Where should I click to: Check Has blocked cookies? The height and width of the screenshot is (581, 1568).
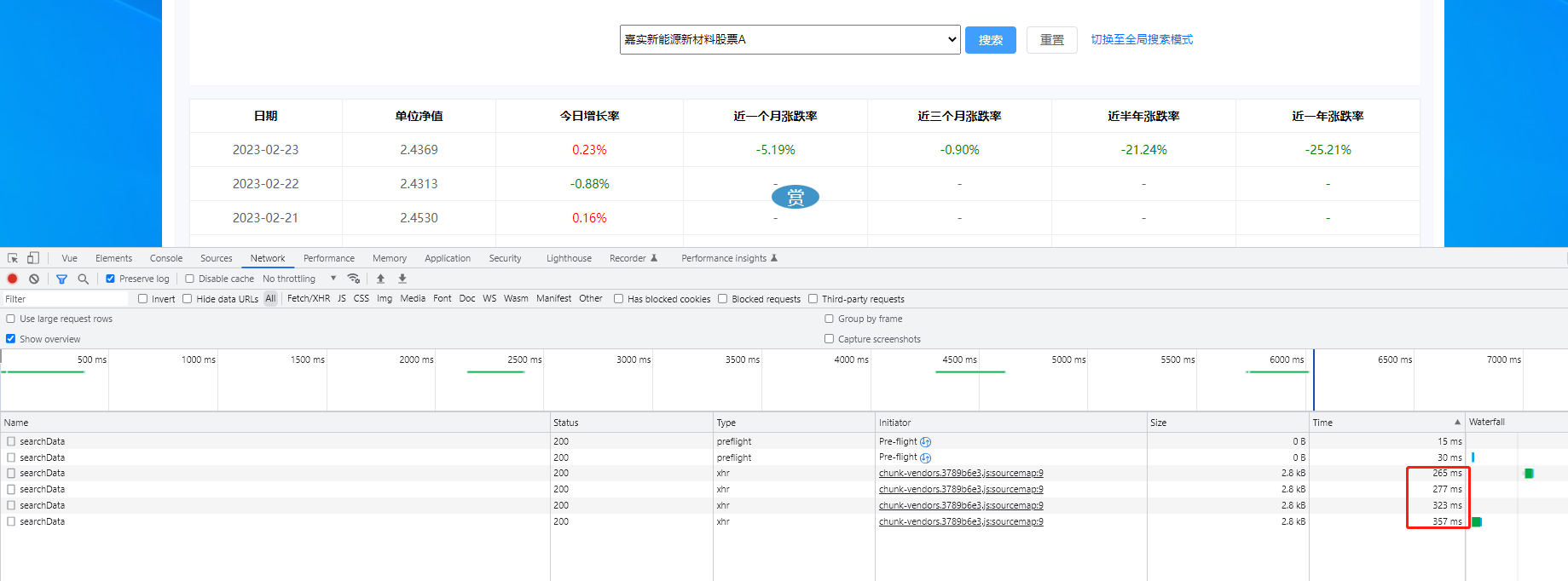point(619,299)
